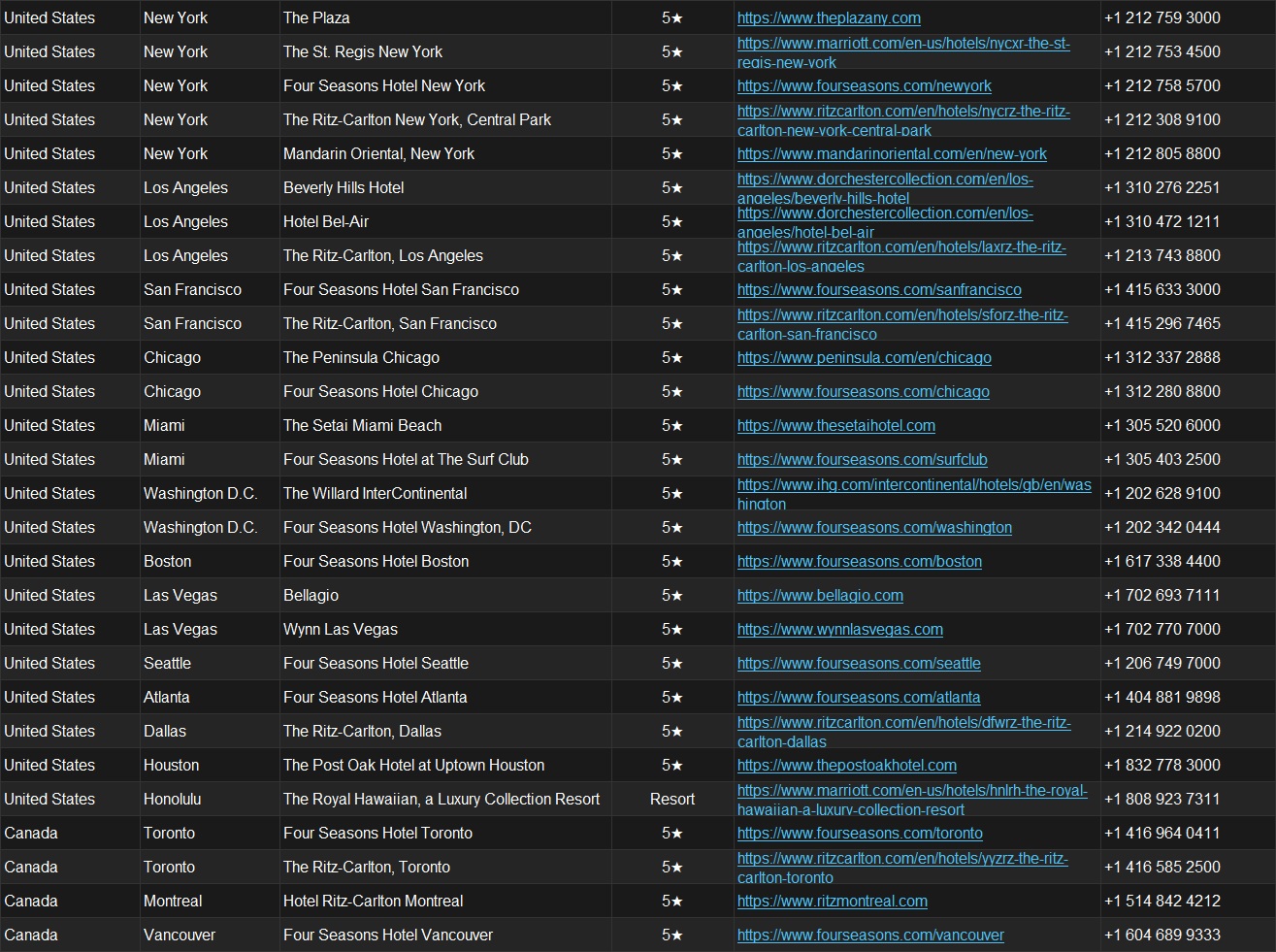Select the 'Wynn Las Vegas' cell

coord(445,629)
